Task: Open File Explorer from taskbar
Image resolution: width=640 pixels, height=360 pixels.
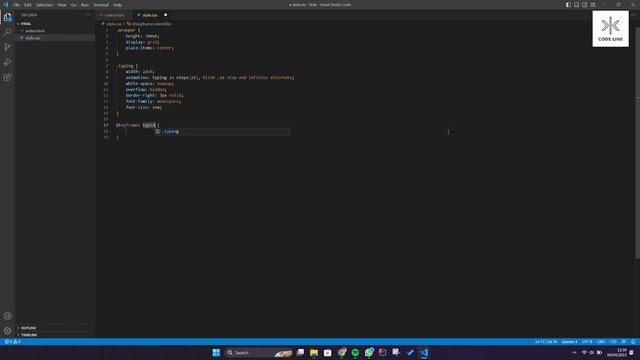Action: [314, 353]
